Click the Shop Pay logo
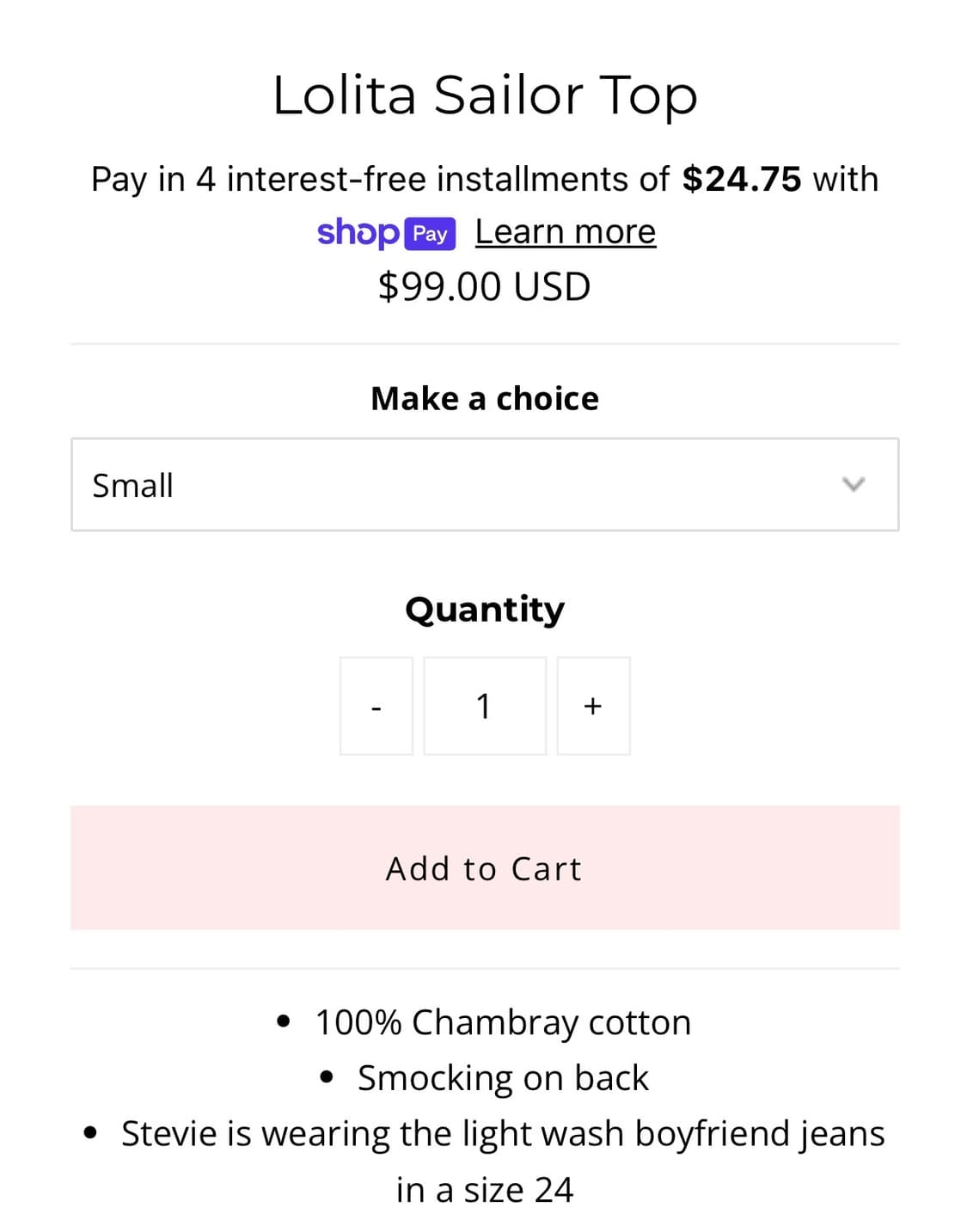967x1232 pixels. pos(386,233)
